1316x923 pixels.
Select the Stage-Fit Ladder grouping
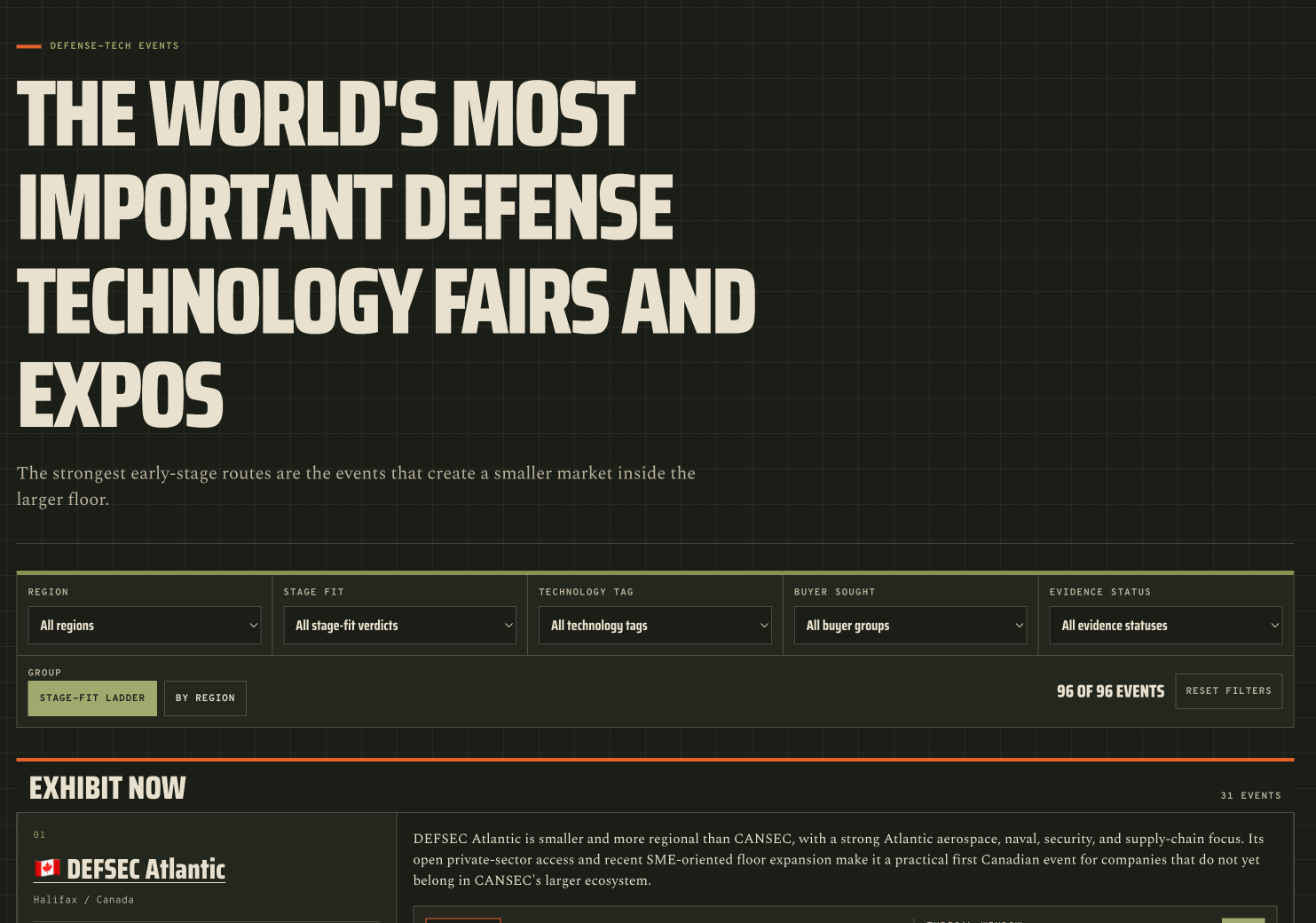tap(92, 698)
